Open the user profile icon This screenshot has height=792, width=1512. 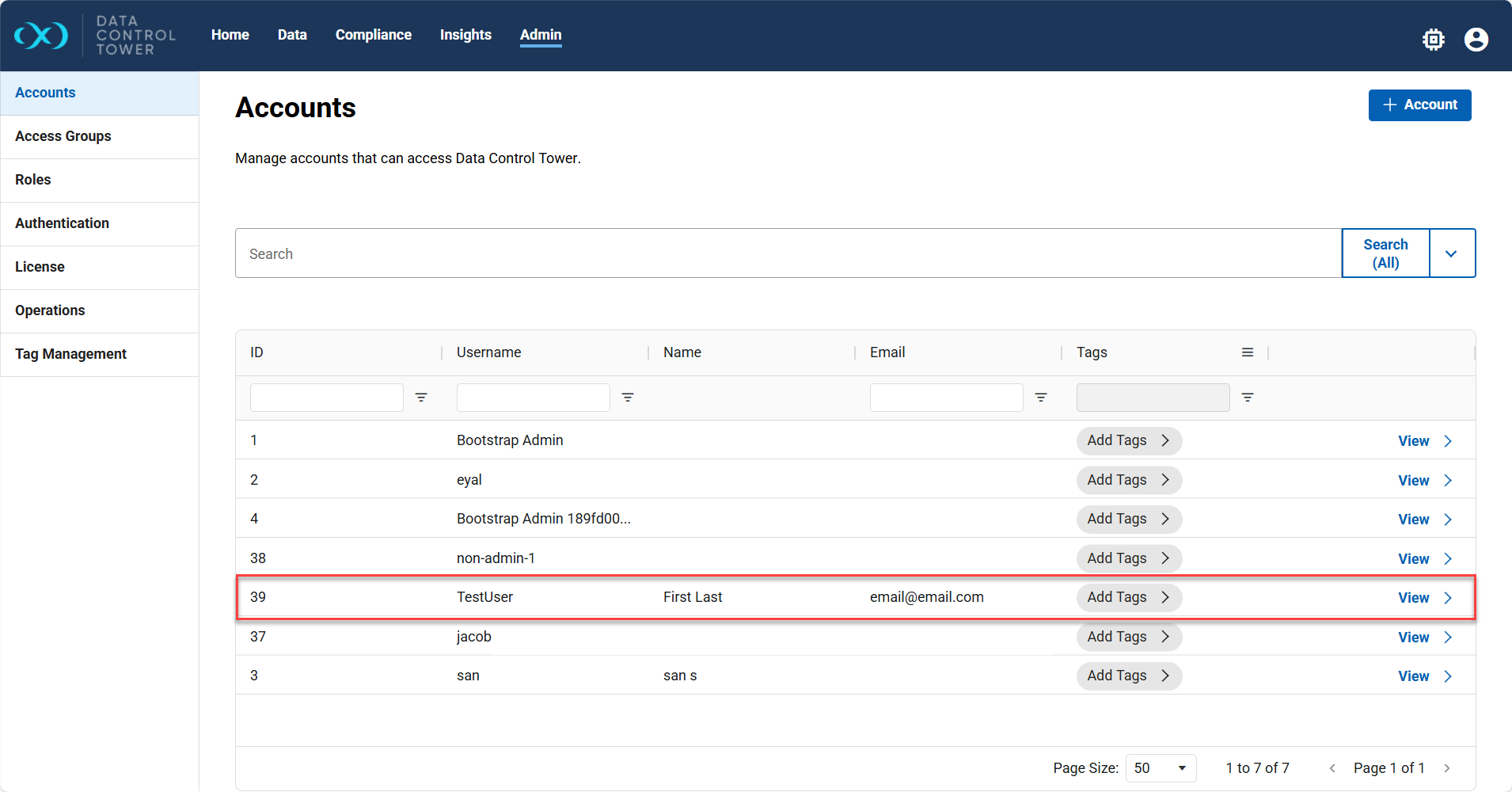1476,39
